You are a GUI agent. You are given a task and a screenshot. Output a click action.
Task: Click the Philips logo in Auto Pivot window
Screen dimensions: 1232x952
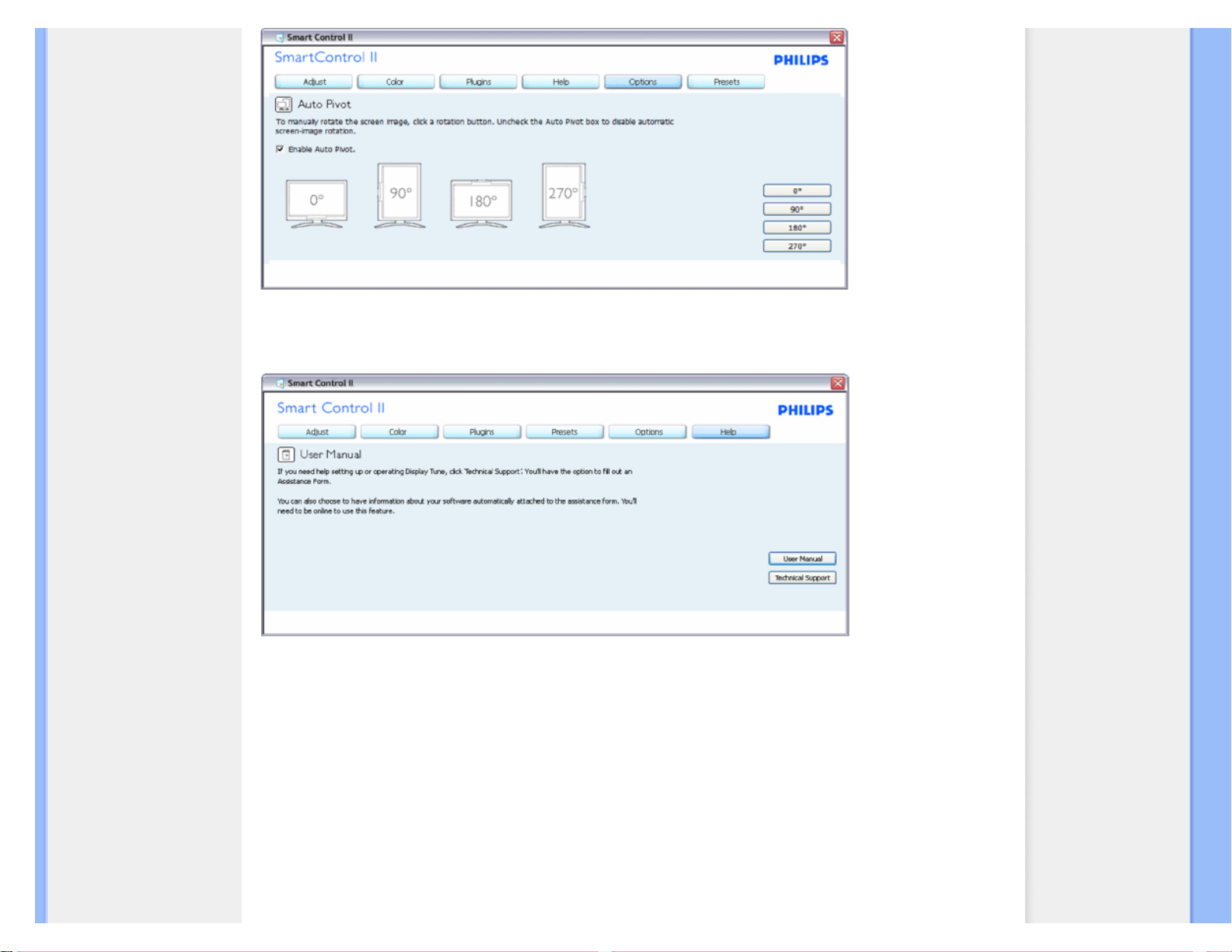pyautogui.click(x=801, y=61)
